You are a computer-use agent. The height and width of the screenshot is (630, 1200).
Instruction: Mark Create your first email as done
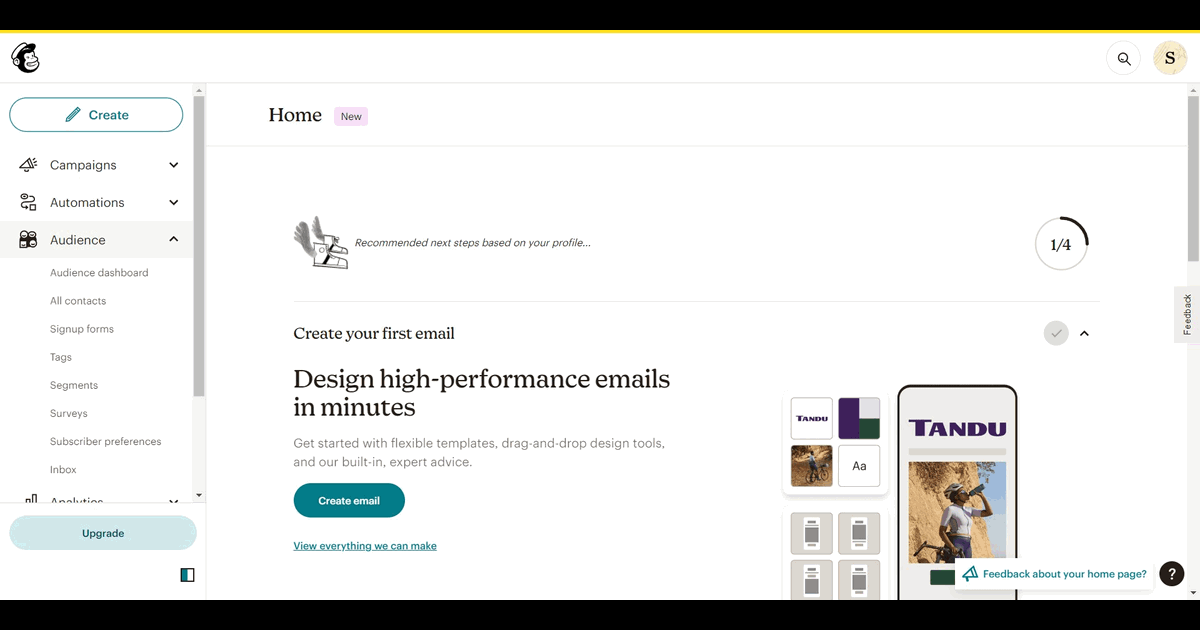coord(1056,333)
